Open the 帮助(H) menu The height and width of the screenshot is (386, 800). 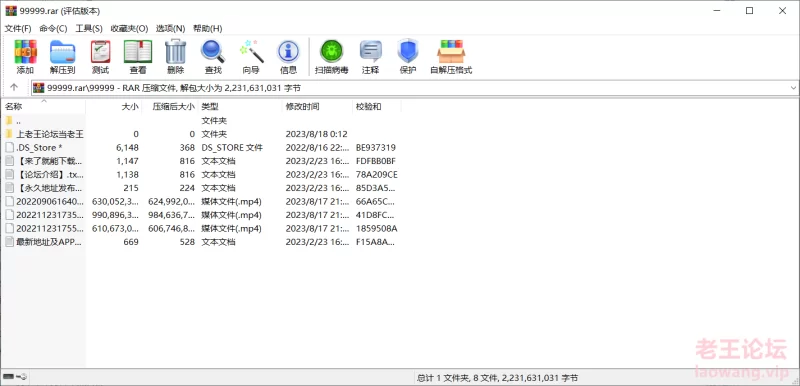click(208, 29)
